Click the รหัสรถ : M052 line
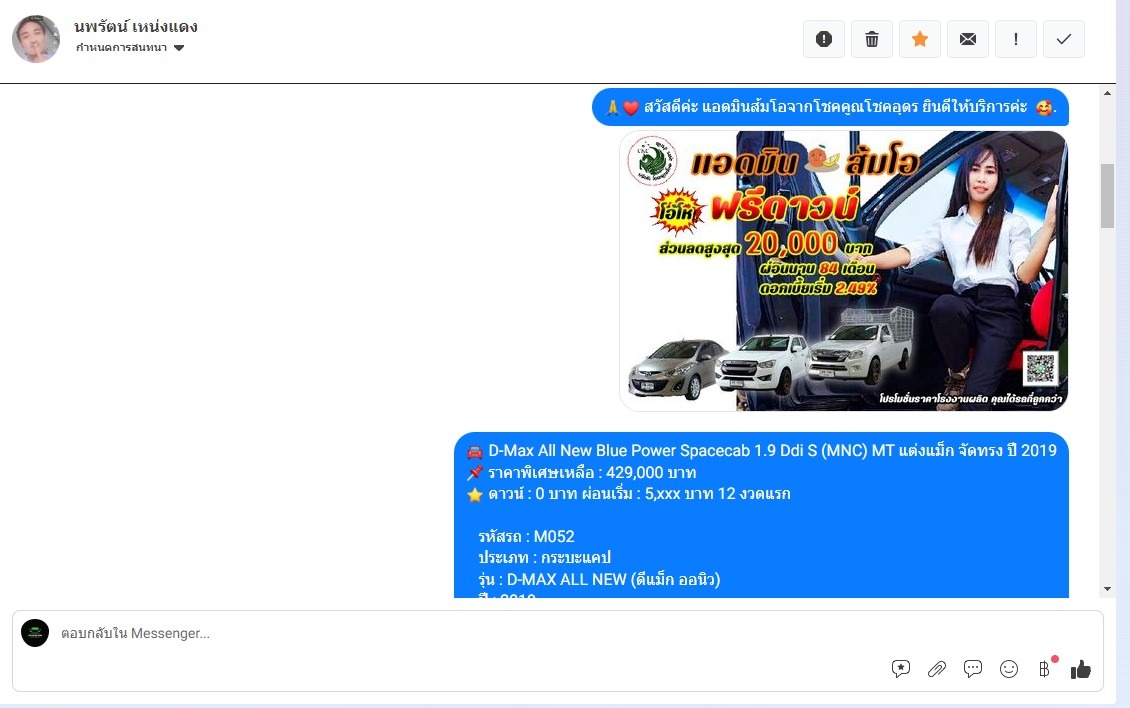 click(526, 536)
